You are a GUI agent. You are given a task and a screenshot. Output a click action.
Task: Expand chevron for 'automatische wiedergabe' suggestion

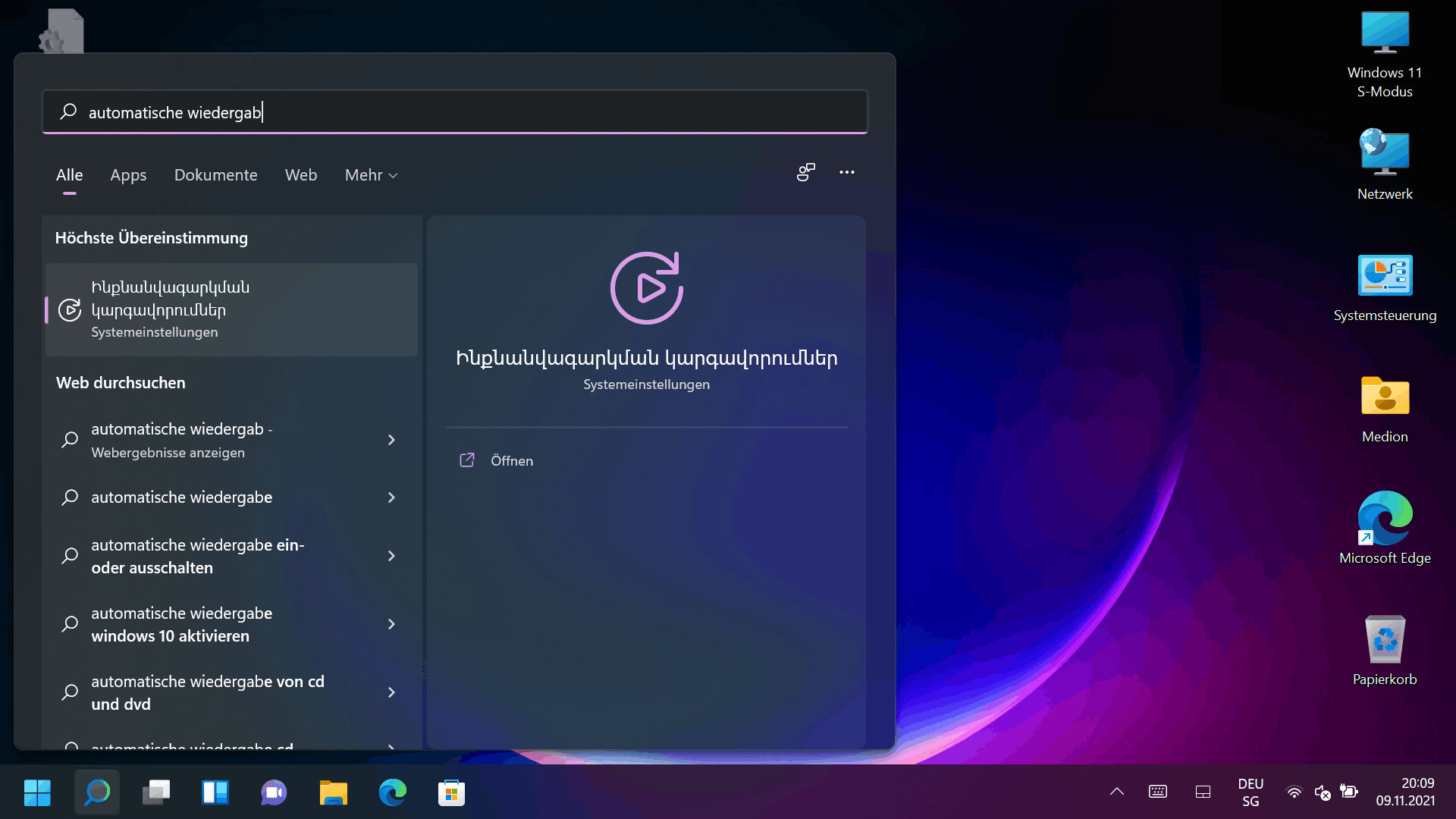tap(391, 497)
